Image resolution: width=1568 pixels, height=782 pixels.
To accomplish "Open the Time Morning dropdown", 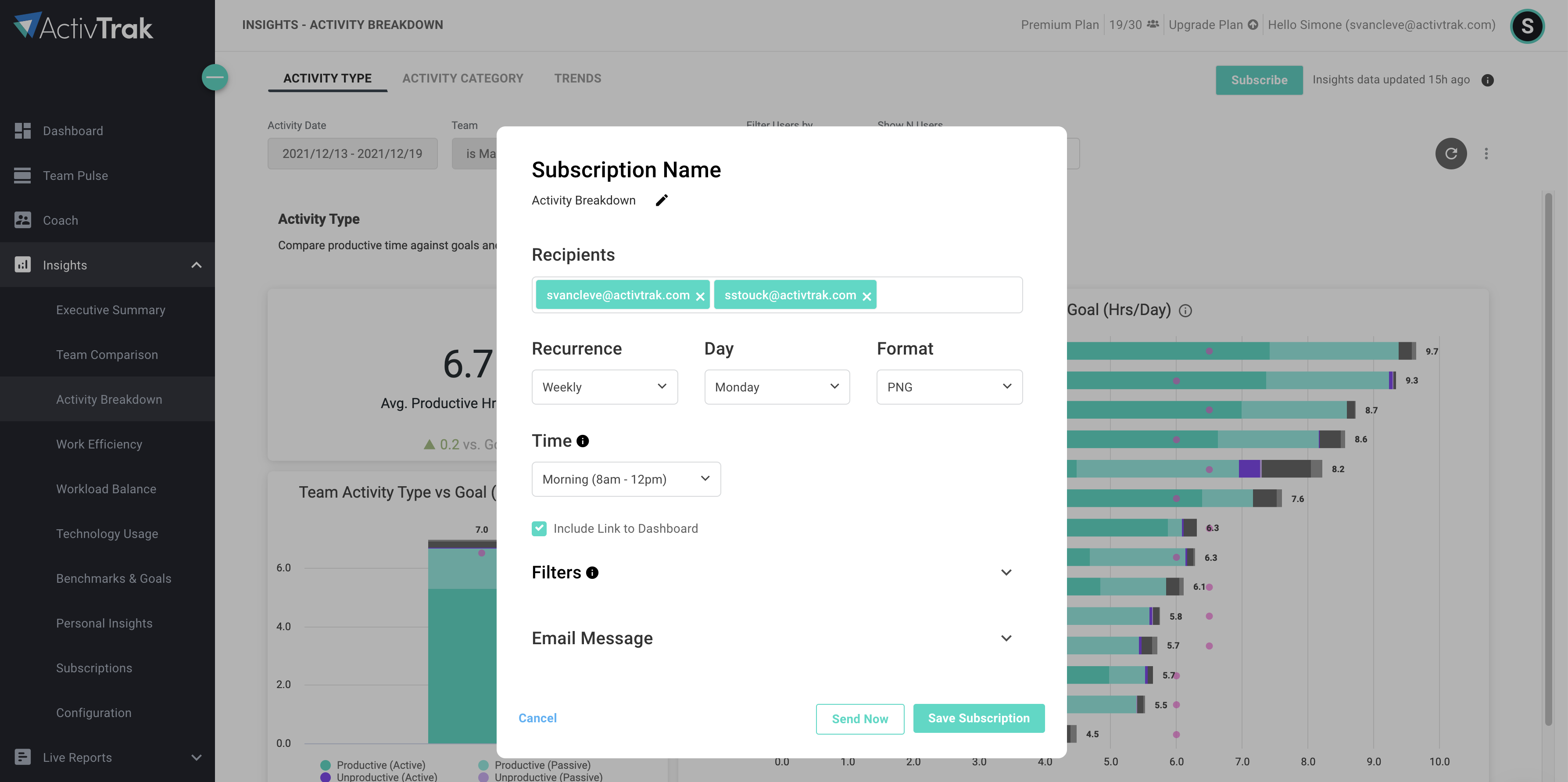I will click(x=626, y=479).
